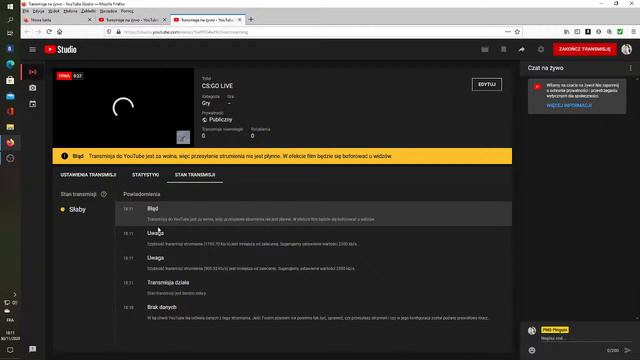This screenshot has width=640, height=360.
Task: Click the site security padlock icon
Action: [x=119, y=32]
